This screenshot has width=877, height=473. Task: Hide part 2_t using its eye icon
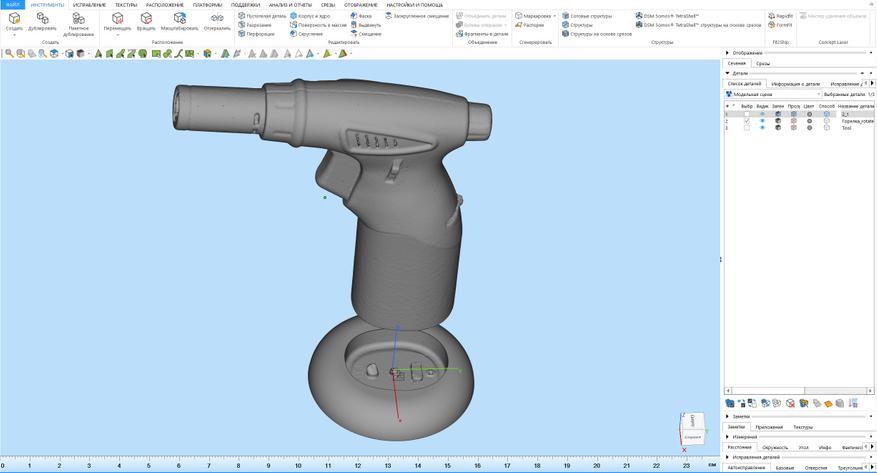tap(762, 114)
